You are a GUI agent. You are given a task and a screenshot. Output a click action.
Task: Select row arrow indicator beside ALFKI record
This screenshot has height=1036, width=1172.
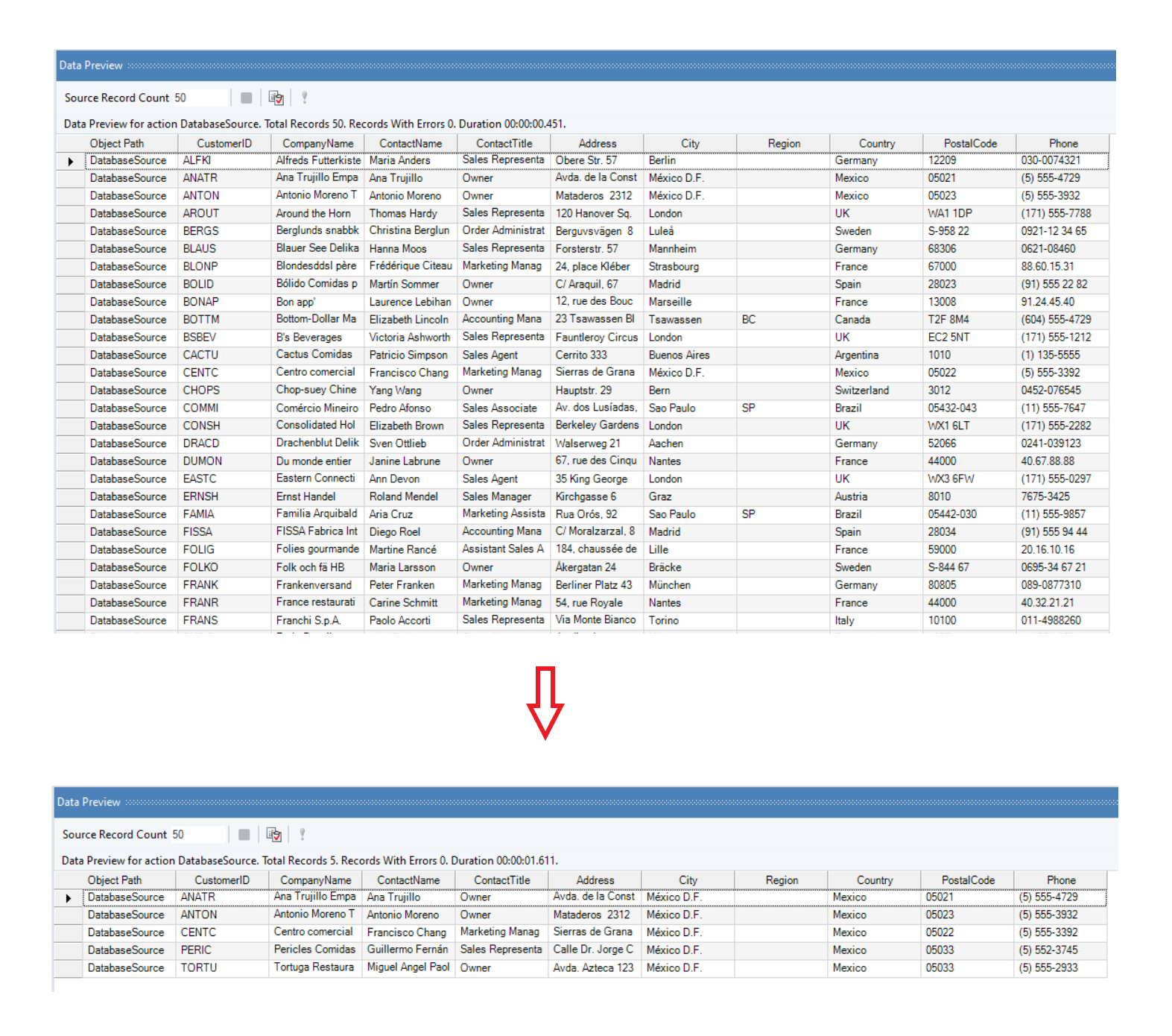(71, 161)
